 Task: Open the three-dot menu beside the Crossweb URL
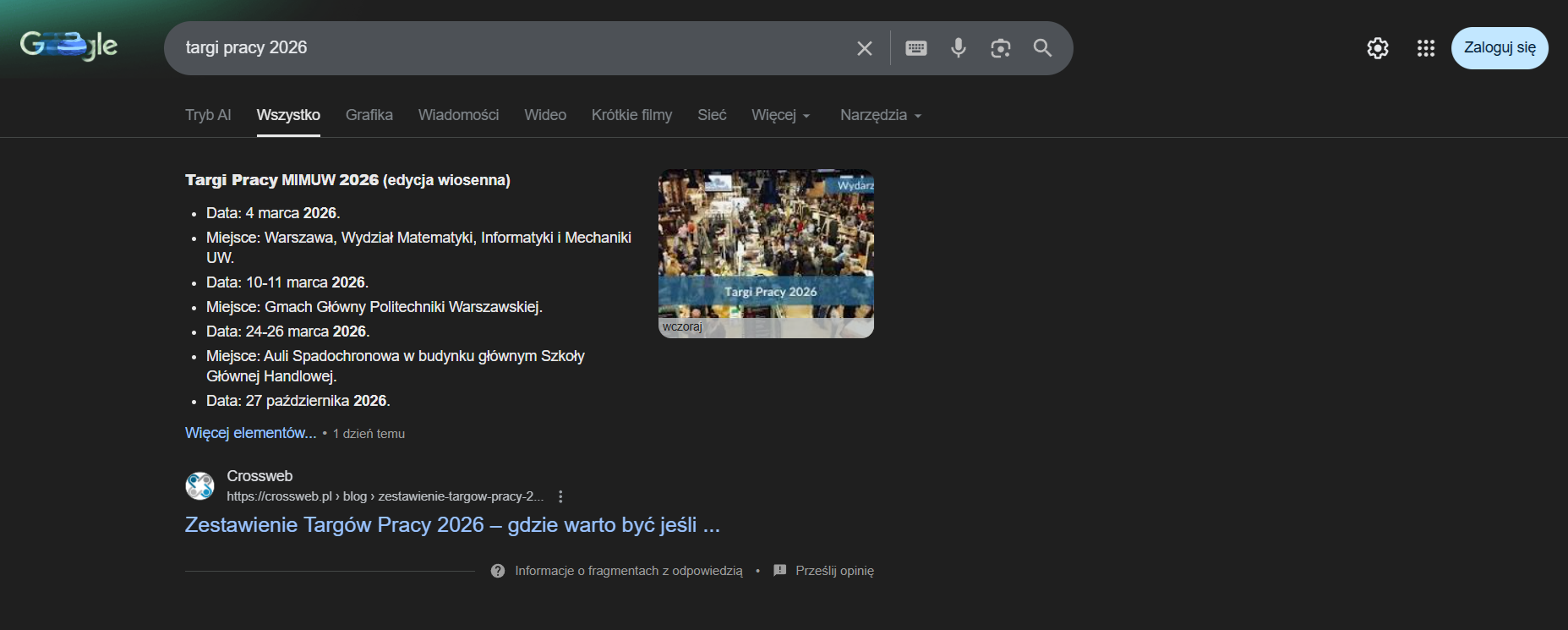pyautogui.click(x=560, y=496)
